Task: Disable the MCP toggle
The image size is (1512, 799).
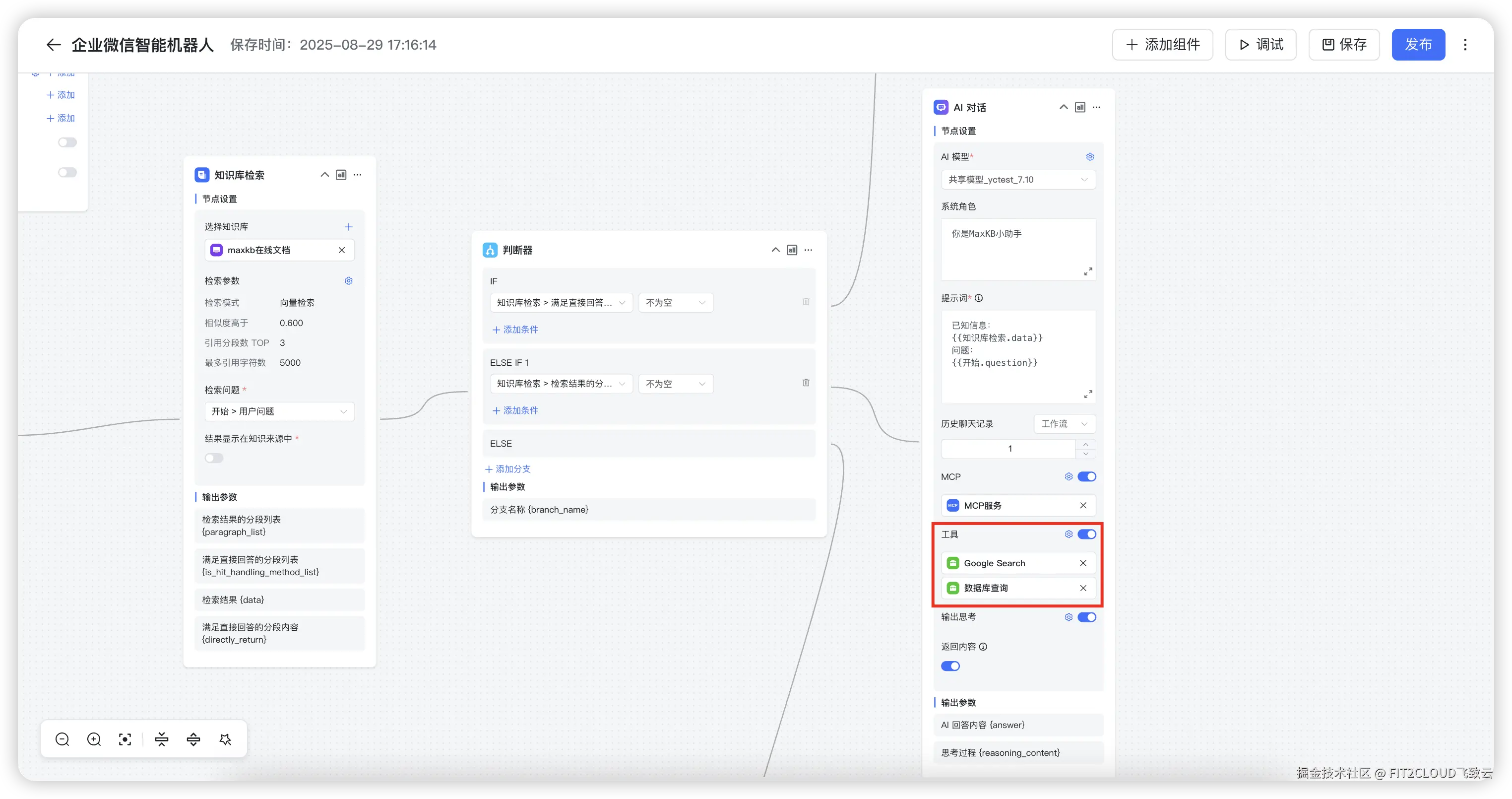Action: pyautogui.click(x=1086, y=477)
